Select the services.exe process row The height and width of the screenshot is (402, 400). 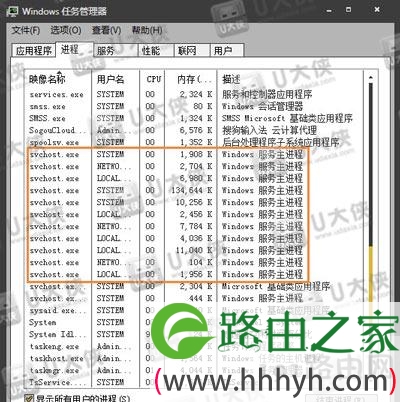pyautogui.click(x=193, y=94)
